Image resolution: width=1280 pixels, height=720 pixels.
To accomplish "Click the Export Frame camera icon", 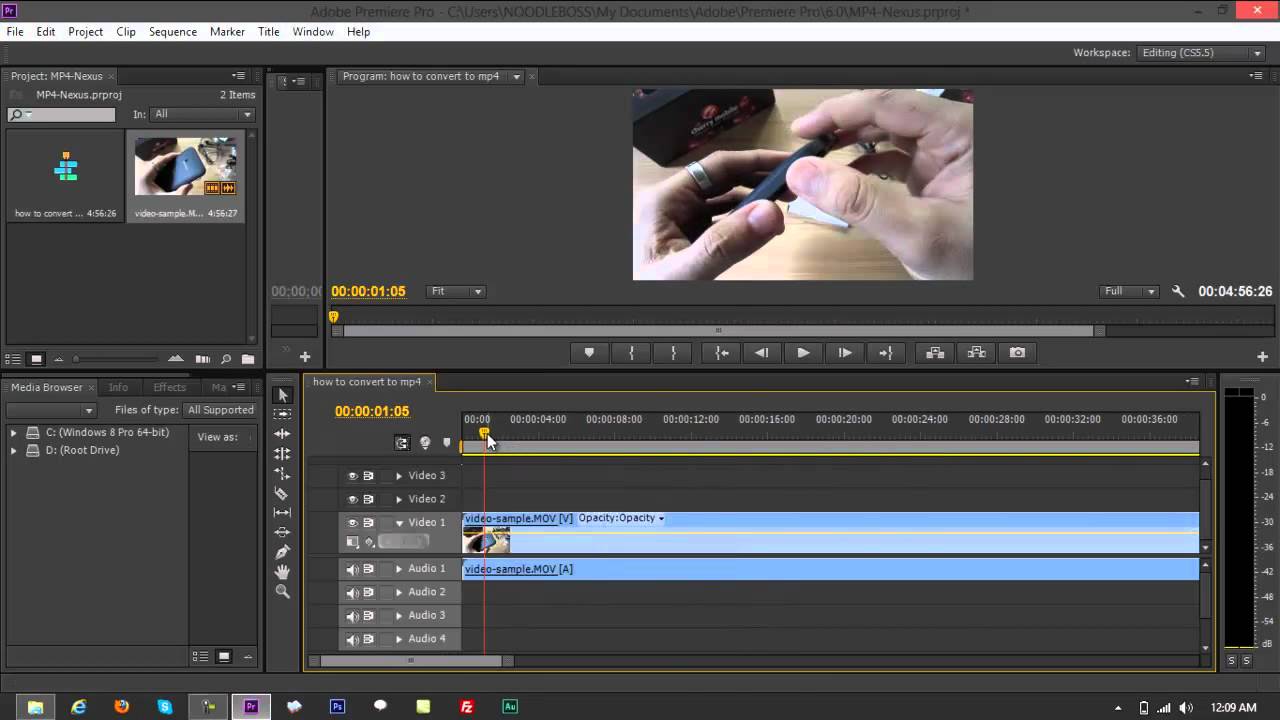I will click(1017, 352).
